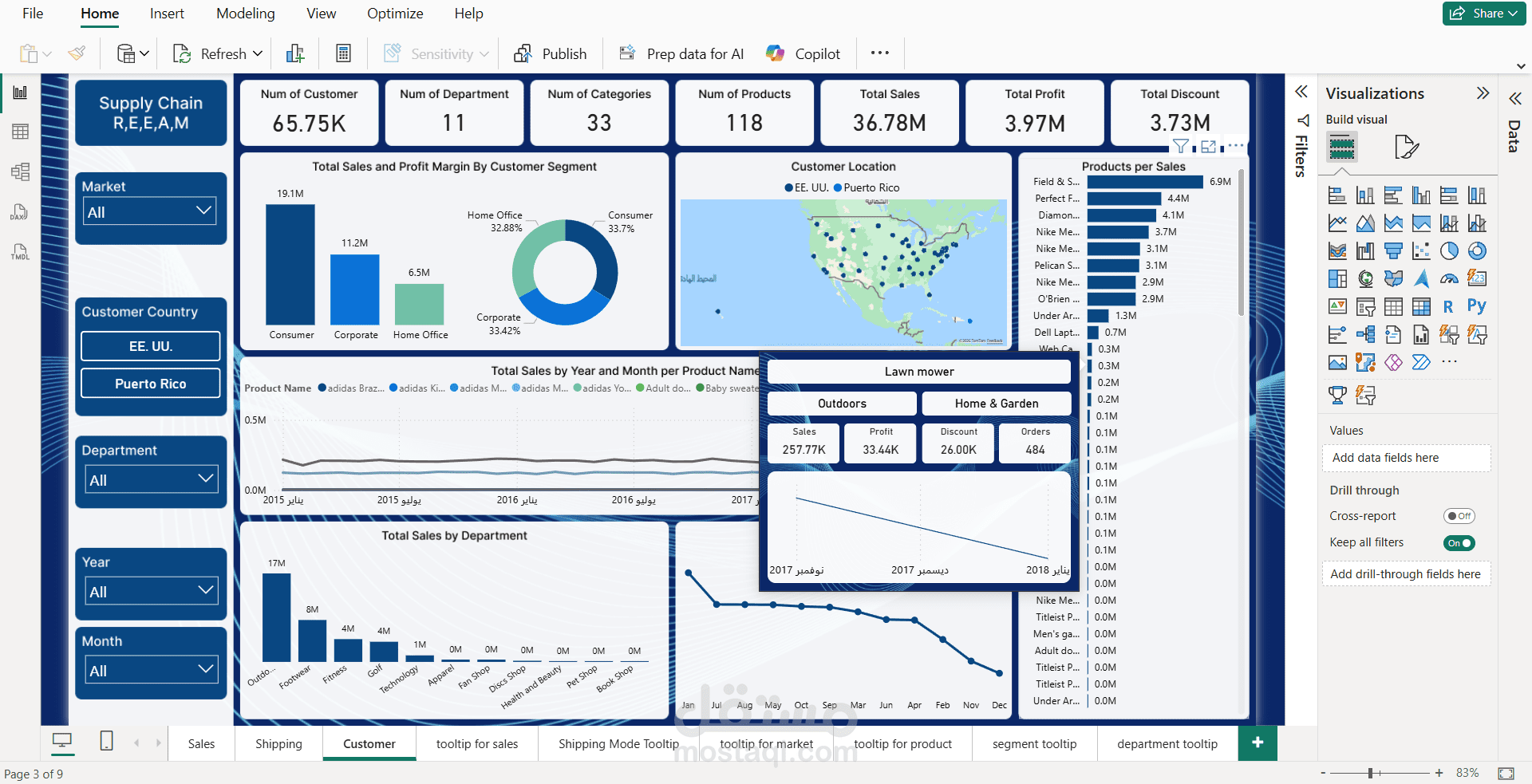Open Model view from left sidebar
The height and width of the screenshot is (784, 1532).
pos(20,171)
